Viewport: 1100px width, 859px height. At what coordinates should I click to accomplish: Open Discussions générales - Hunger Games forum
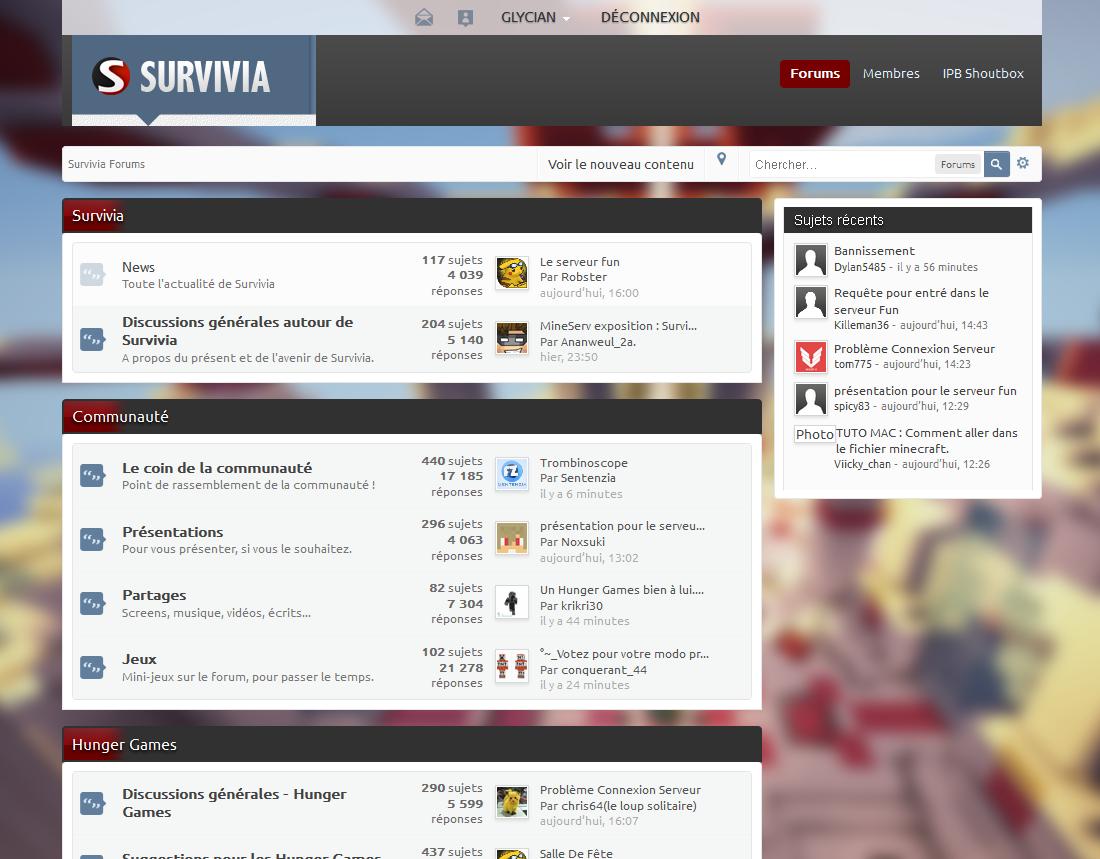point(234,803)
